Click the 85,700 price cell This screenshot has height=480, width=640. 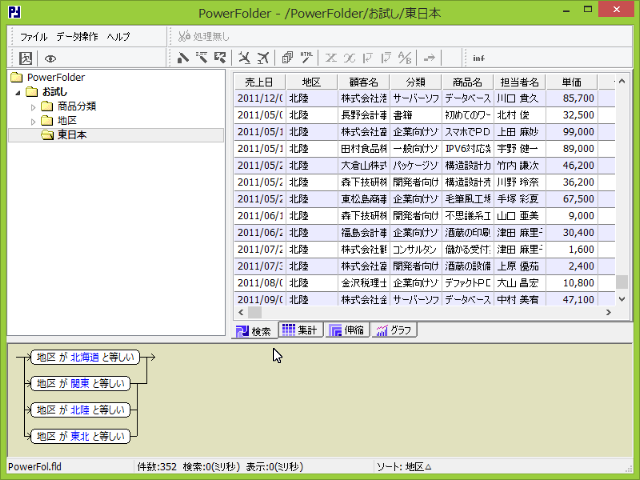(x=571, y=98)
